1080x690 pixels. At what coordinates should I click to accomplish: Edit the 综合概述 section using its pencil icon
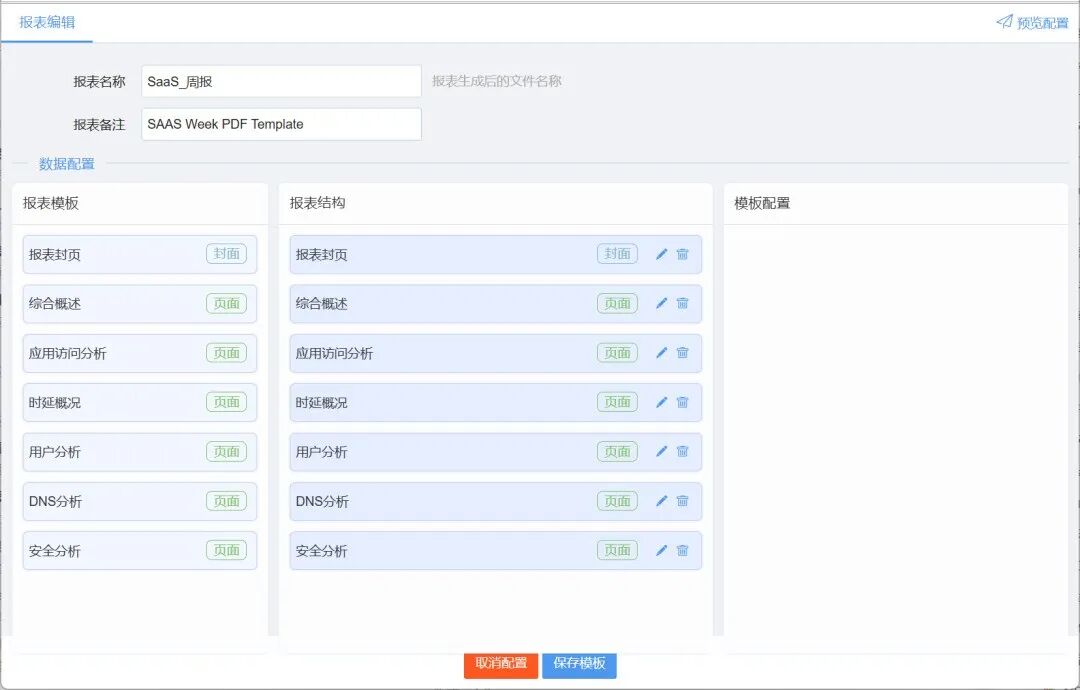(661, 303)
